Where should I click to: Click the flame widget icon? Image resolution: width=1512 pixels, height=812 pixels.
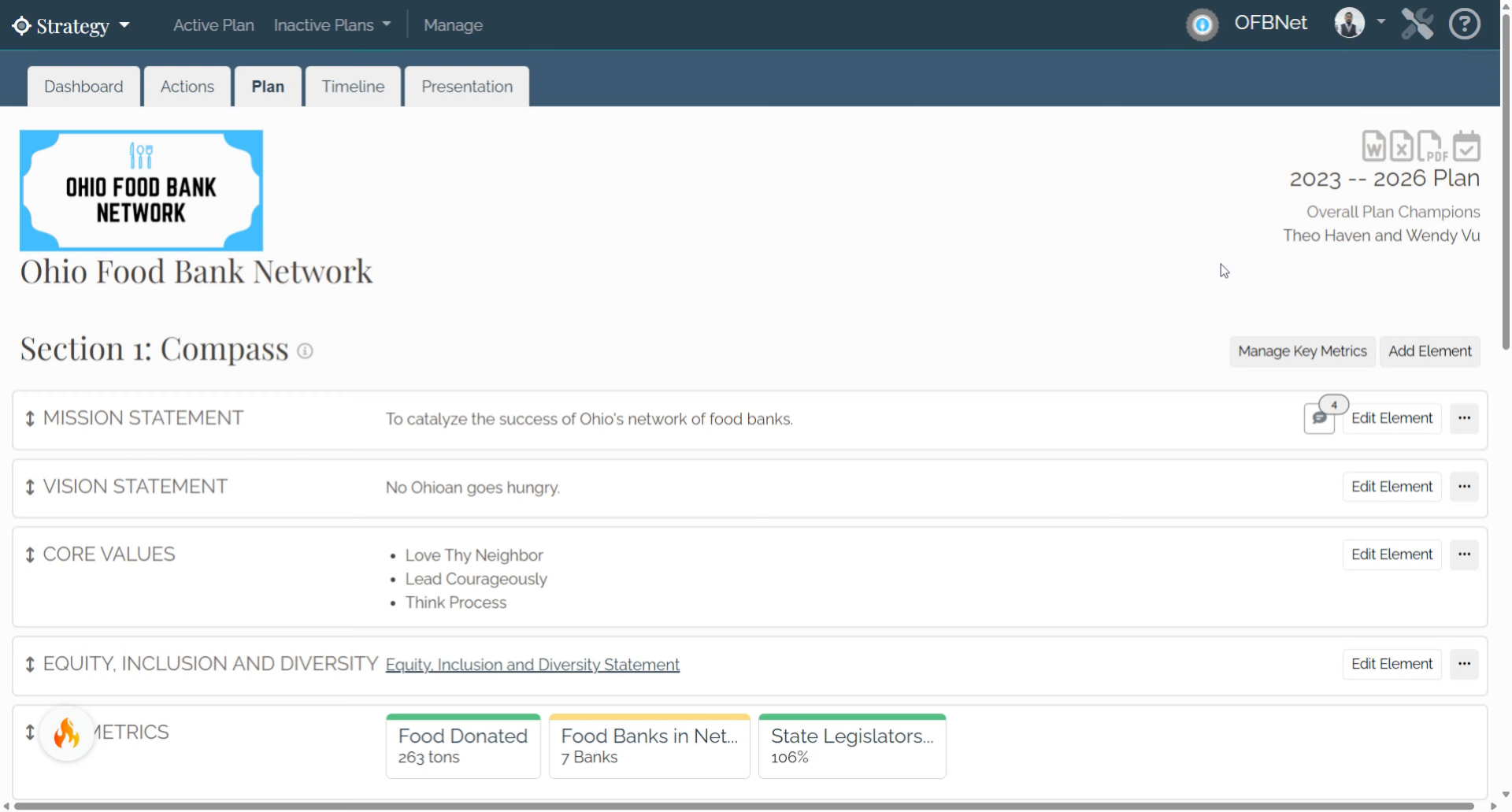click(67, 734)
